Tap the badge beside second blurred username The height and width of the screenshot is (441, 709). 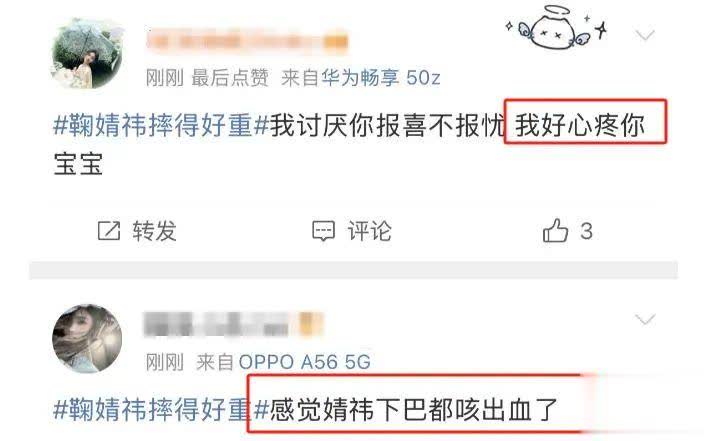click(312, 325)
